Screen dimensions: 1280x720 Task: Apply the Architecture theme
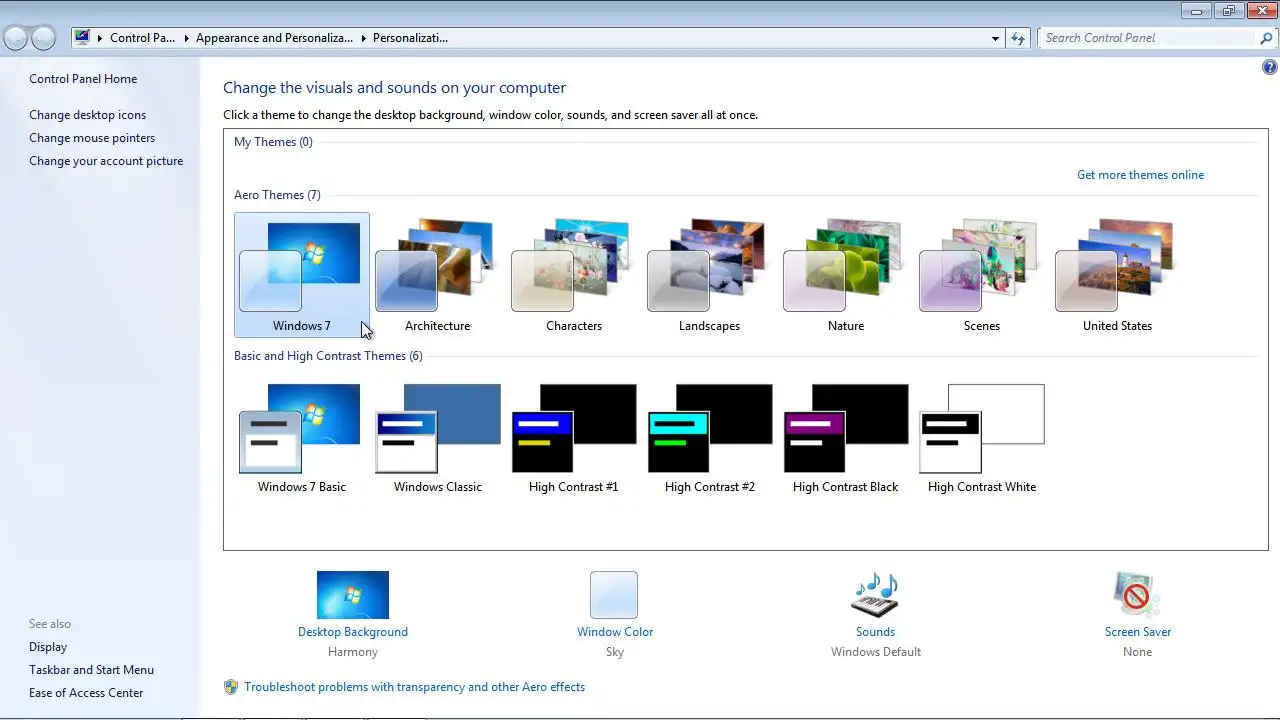click(437, 275)
